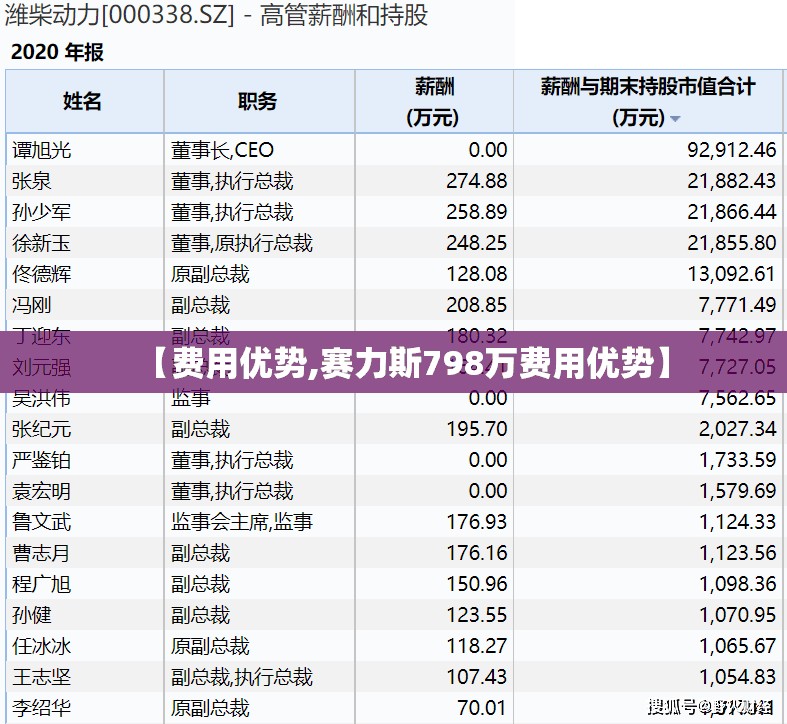Click the name 严鉴铂

[42, 460]
